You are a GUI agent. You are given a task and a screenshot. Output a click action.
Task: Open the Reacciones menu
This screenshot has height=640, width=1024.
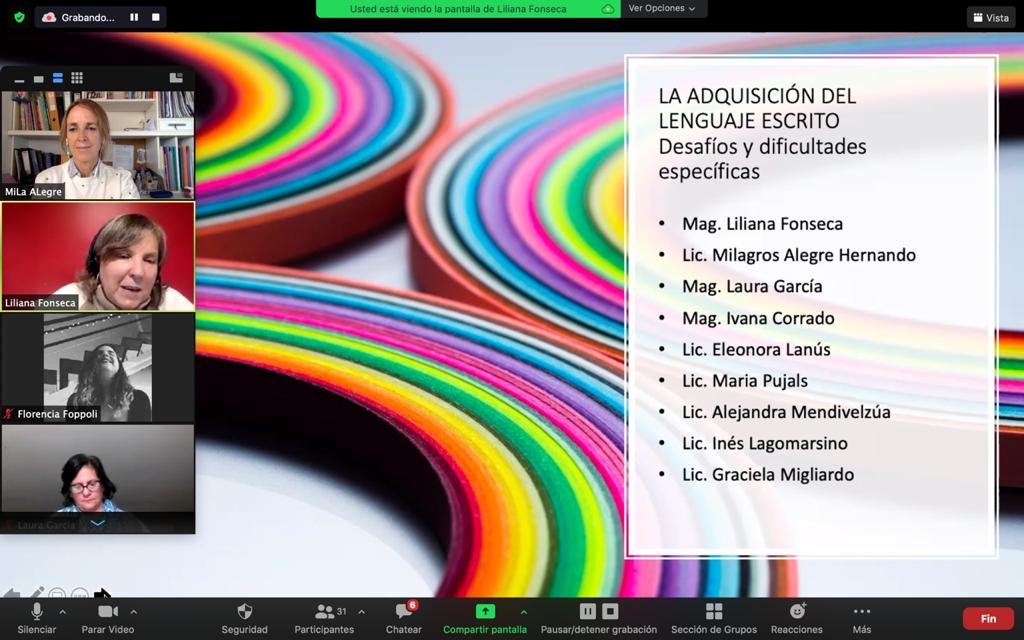(797, 618)
